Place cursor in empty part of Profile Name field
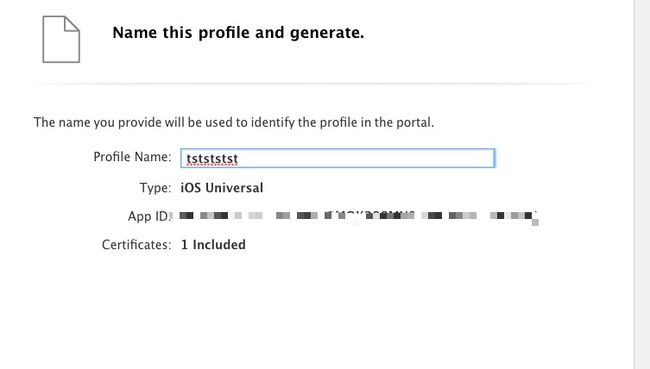 pos(365,158)
